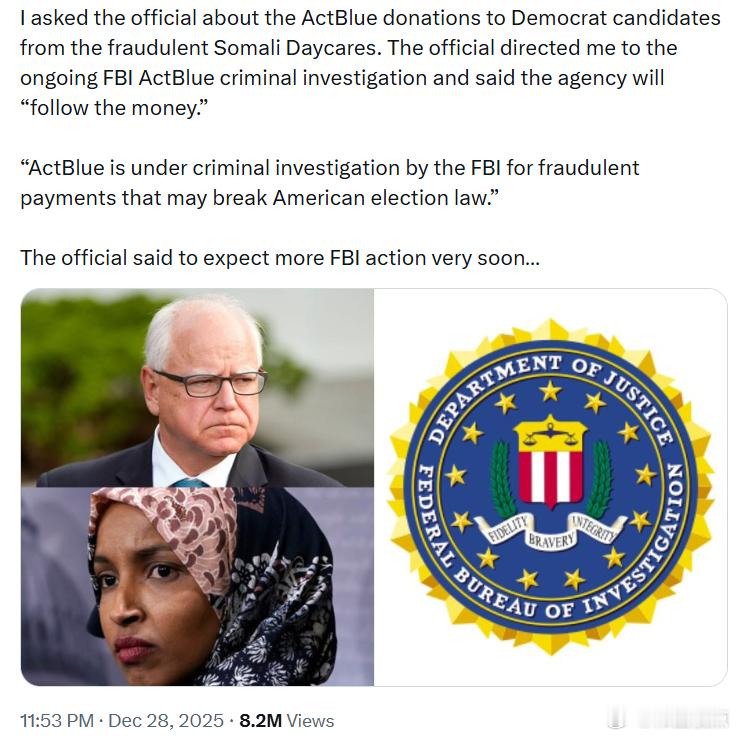Click the left green laurel branch
This screenshot has width=737, height=737.
(502, 479)
